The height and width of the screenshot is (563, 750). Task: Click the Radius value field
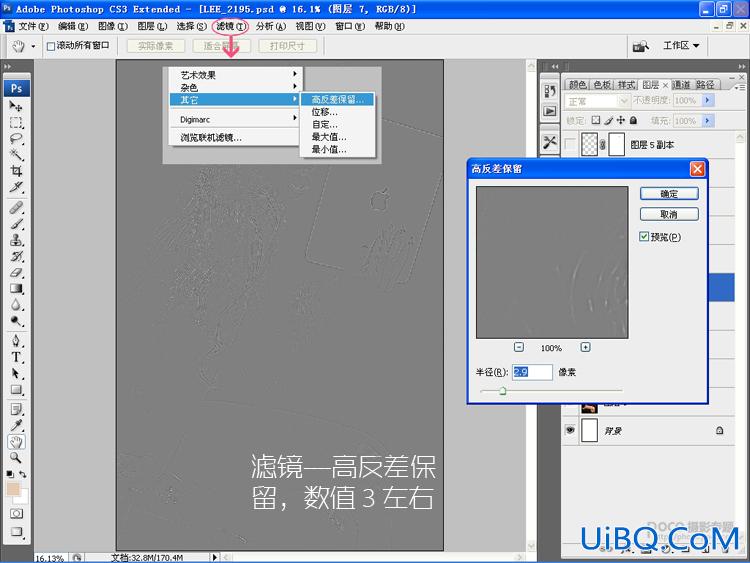532,372
